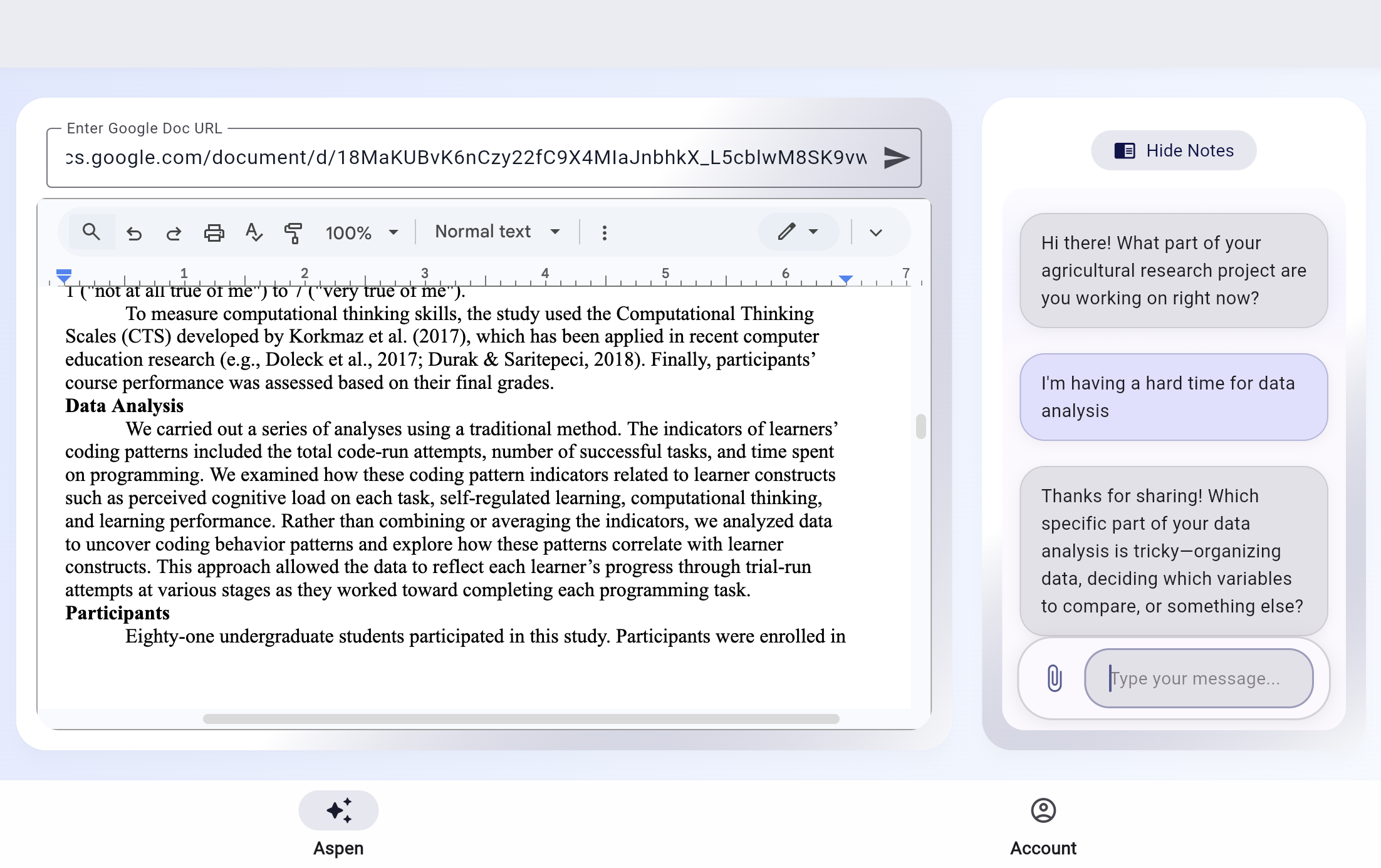Screen dimensions: 1381x868
Task: Open the Normal text style dropdown
Action: coord(497,232)
